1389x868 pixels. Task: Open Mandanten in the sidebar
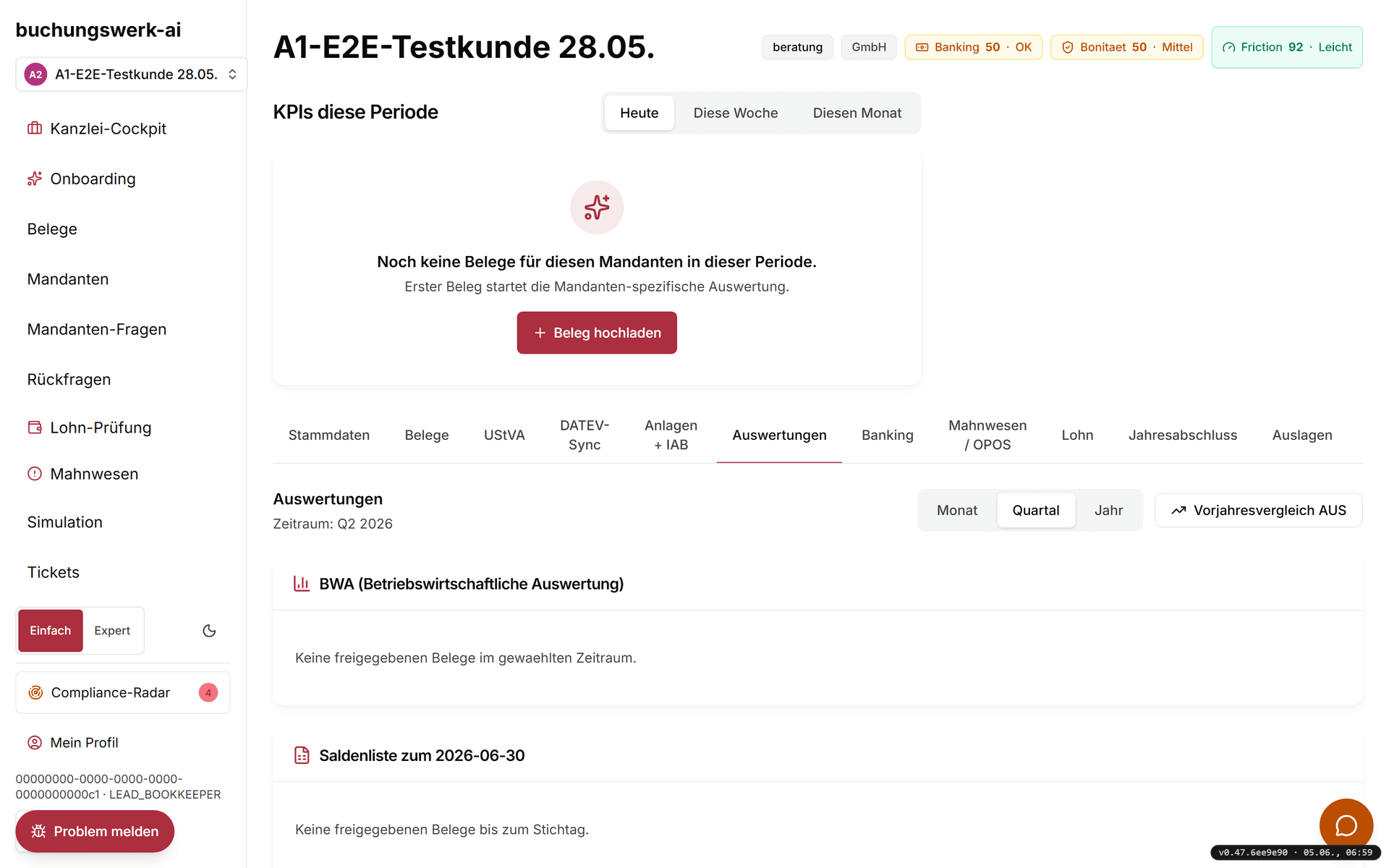(x=68, y=279)
